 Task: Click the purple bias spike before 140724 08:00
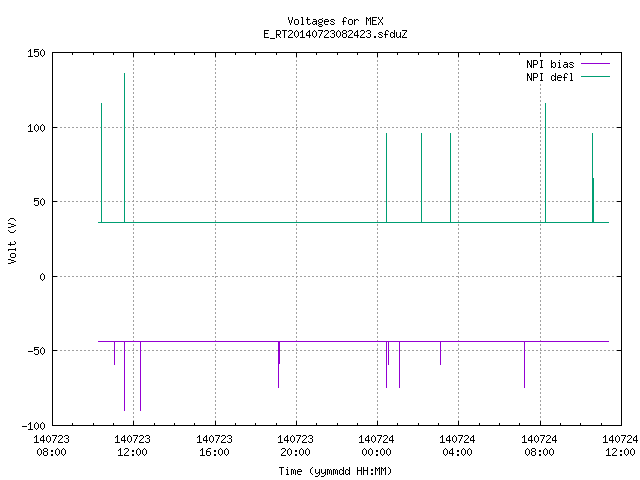point(524,364)
